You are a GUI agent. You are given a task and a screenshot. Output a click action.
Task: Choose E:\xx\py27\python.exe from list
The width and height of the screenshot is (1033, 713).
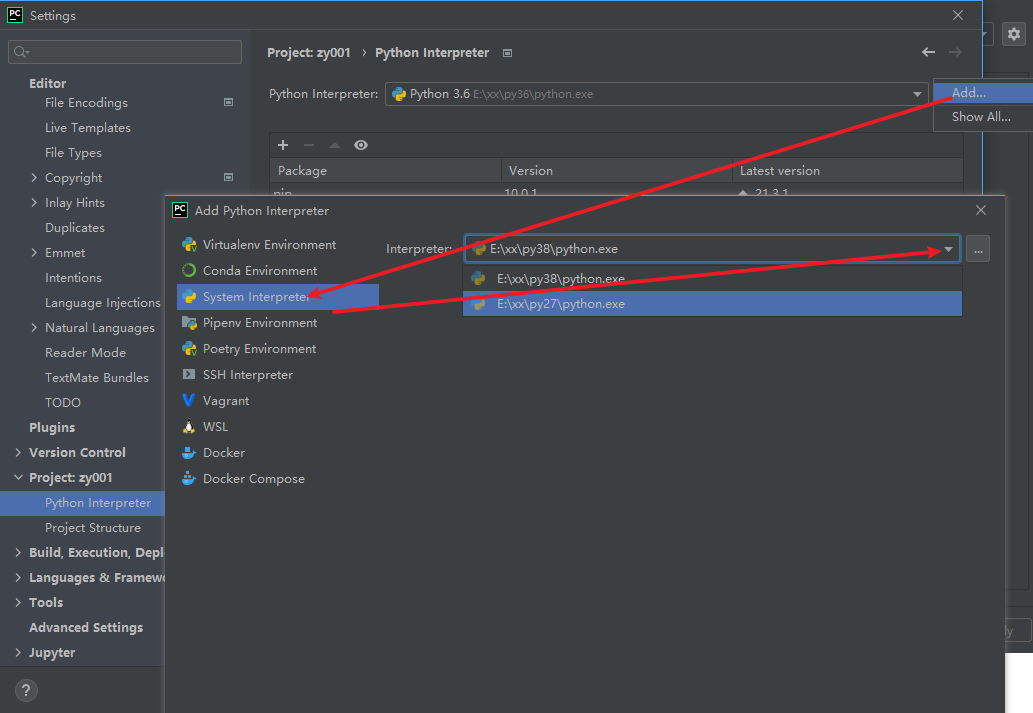[712, 304]
